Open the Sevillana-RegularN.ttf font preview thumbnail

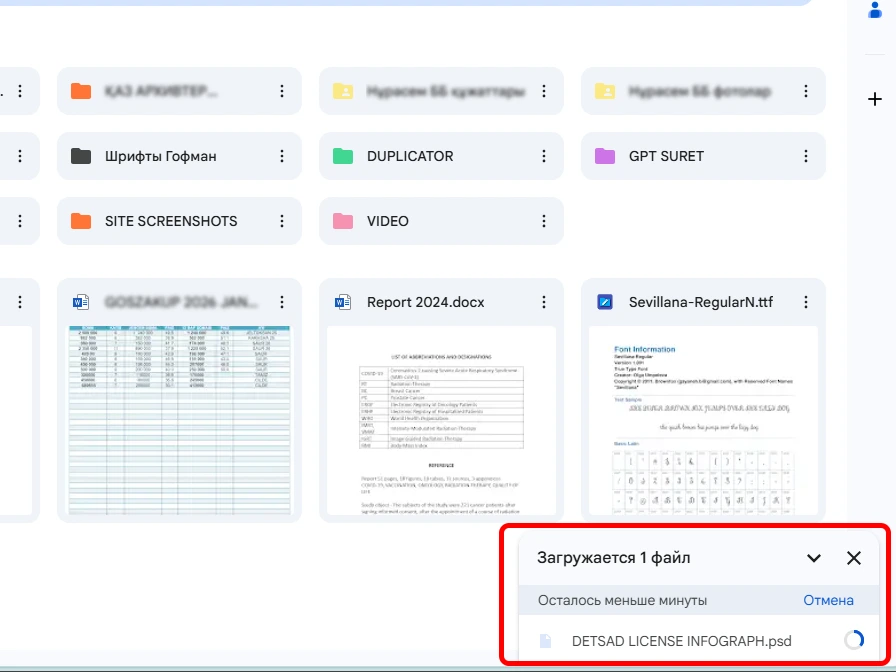(703, 421)
